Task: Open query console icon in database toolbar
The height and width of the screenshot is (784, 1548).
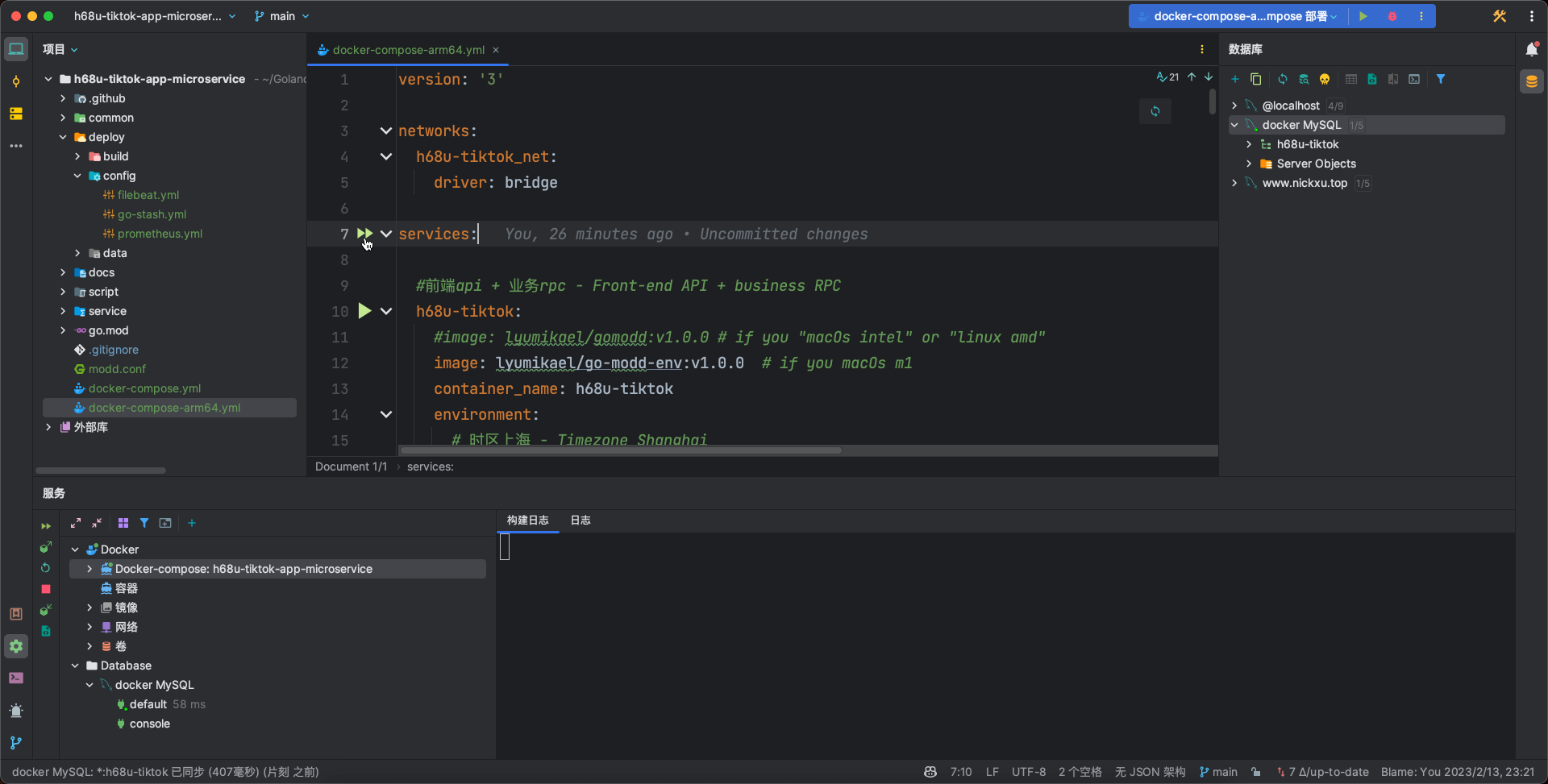Action: point(1414,79)
